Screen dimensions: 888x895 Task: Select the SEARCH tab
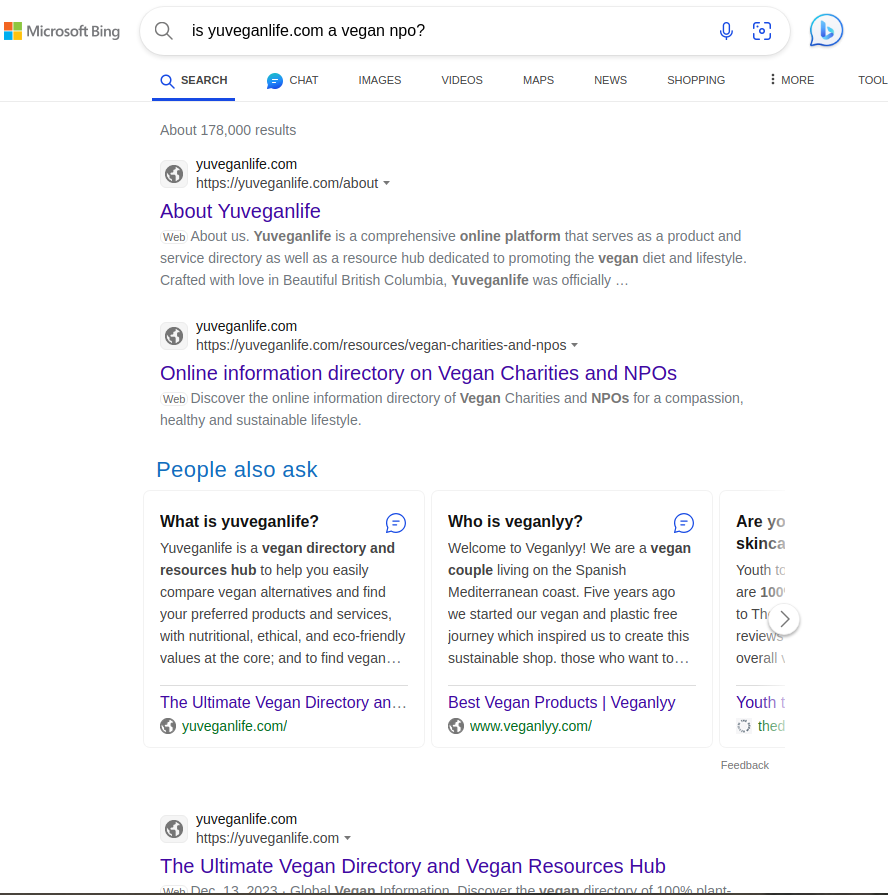(193, 80)
